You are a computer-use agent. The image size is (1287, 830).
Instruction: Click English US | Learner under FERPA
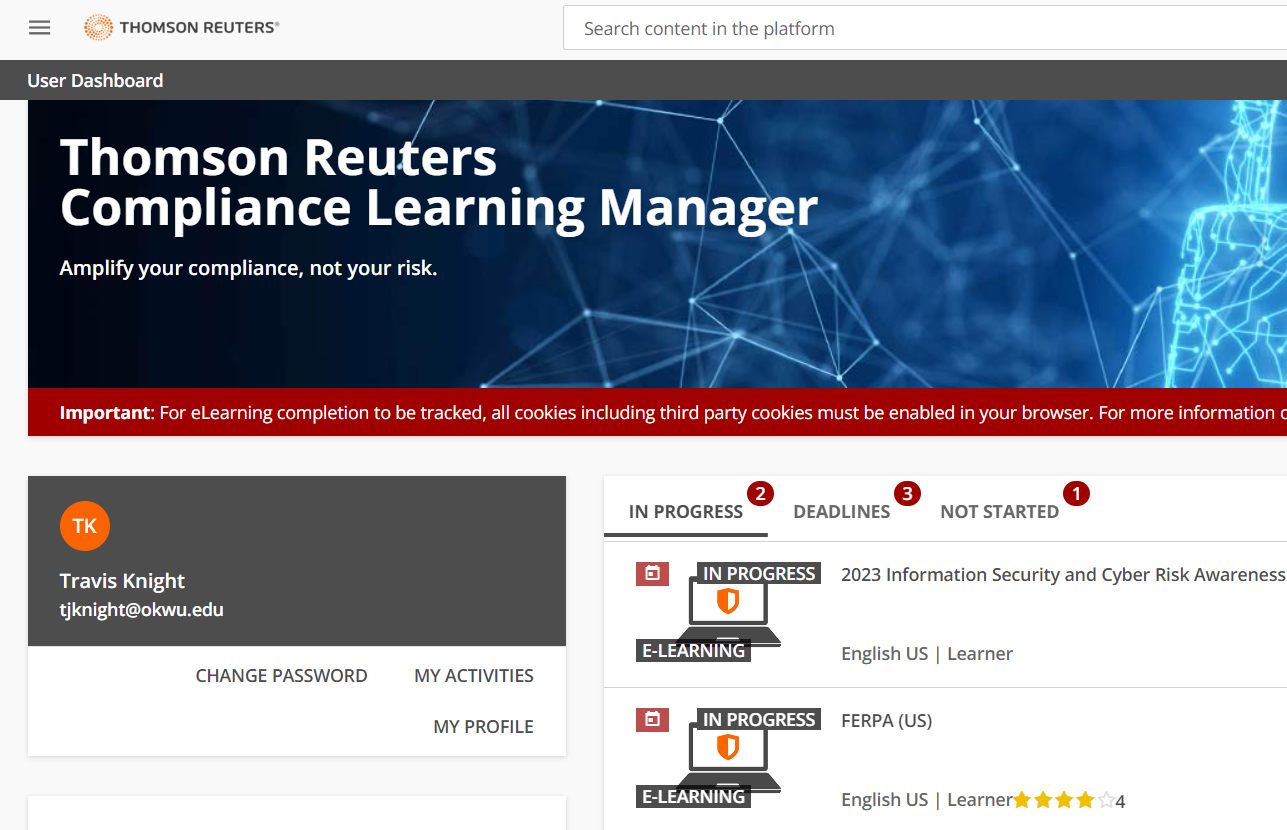click(x=927, y=800)
